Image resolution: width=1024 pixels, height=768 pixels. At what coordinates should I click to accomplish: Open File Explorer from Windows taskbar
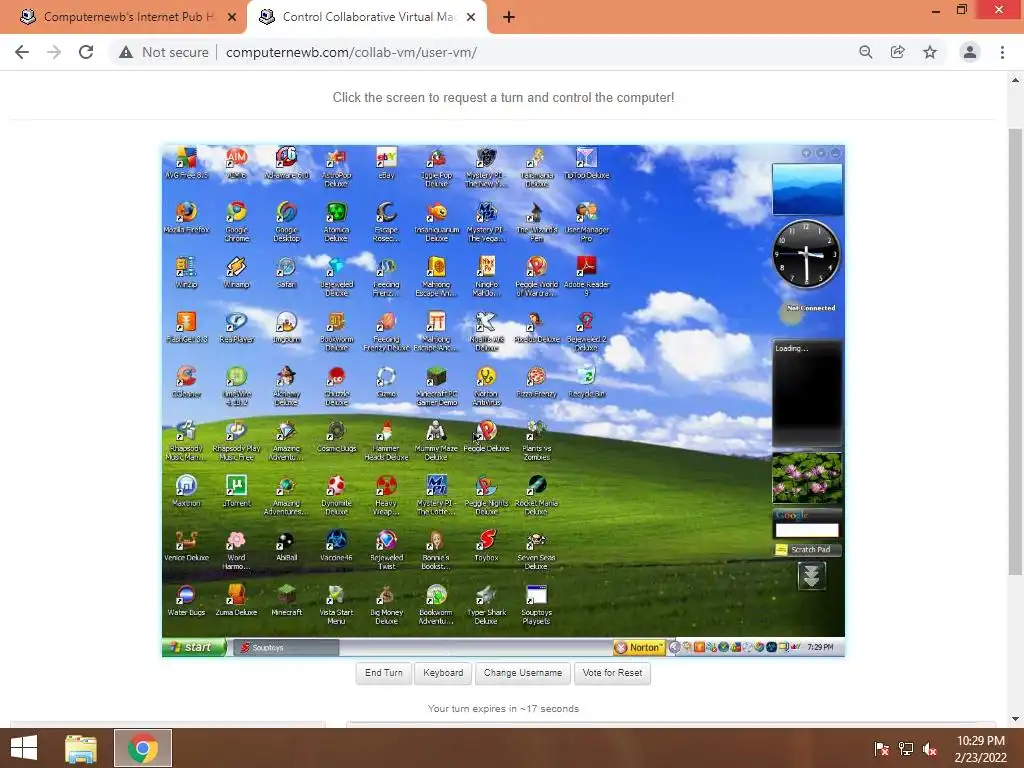(81, 748)
